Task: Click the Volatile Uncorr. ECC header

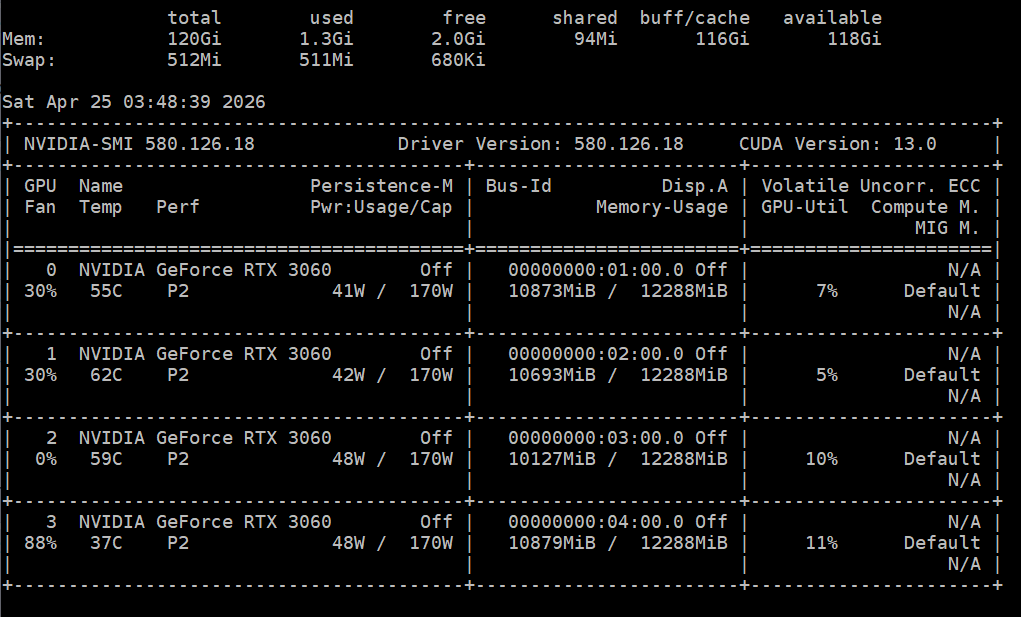Action: (871, 186)
